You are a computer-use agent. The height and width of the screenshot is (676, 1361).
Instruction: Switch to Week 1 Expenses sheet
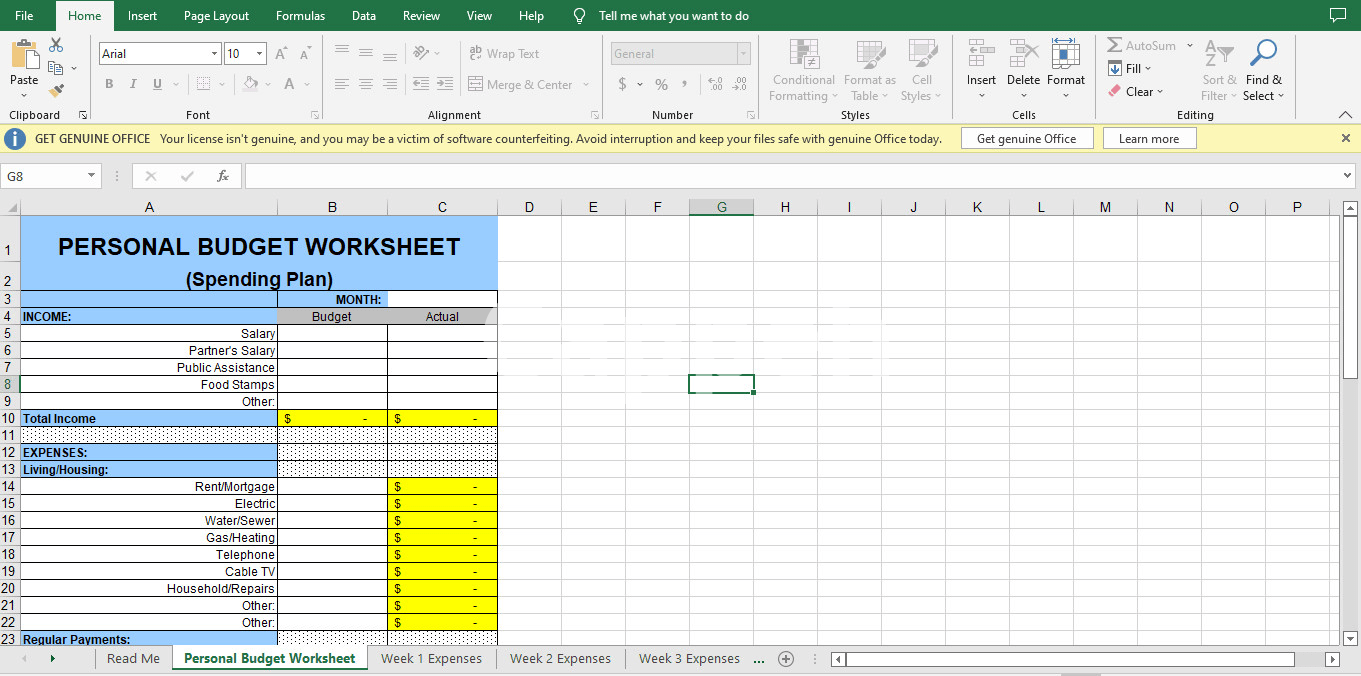[x=431, y=659]
